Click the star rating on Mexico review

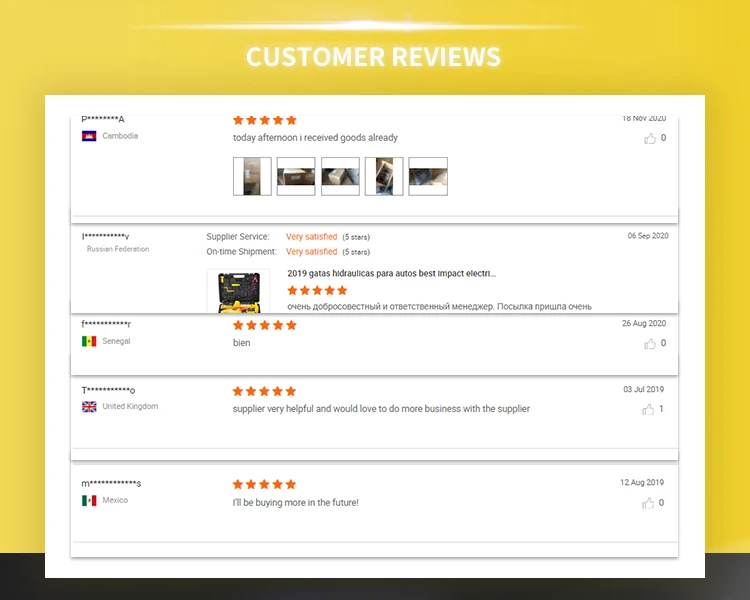pos(265,485)
